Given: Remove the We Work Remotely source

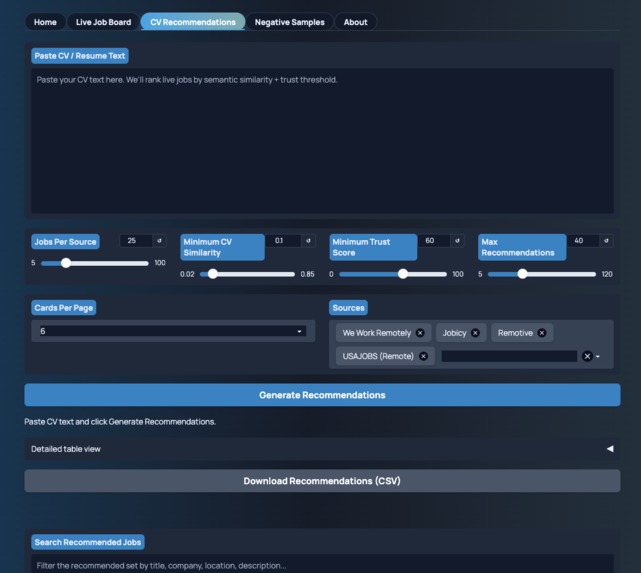Looking at the screenshot, I should point(420,333).
